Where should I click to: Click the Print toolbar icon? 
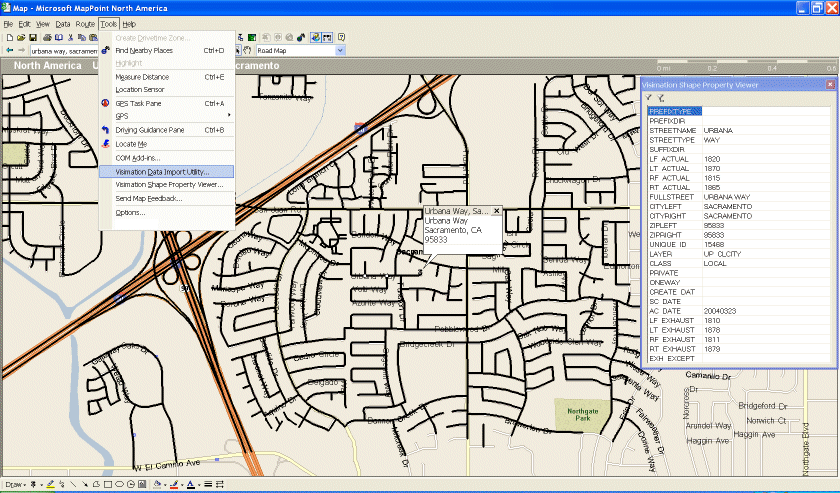click(x=47, y=38)
